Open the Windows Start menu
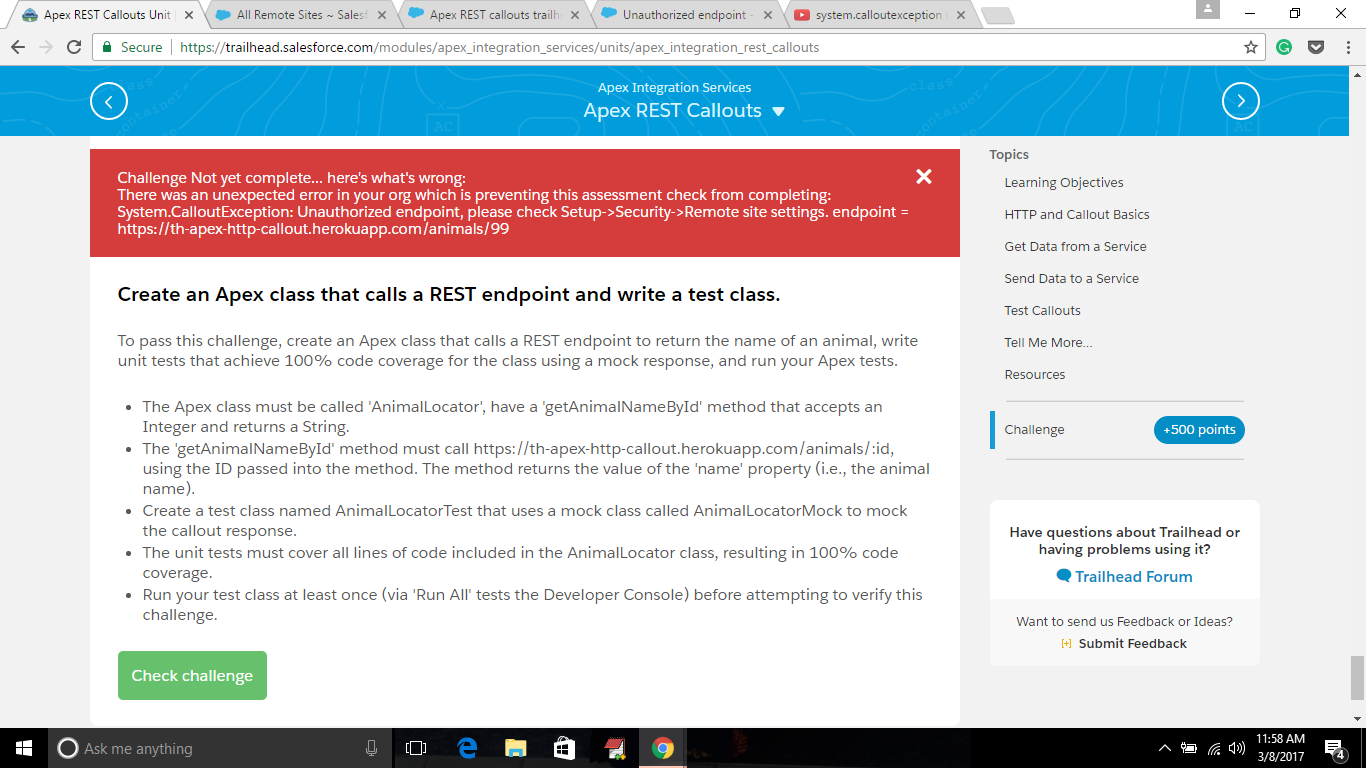Screen dimensions: 1366x768 [24, 748]
